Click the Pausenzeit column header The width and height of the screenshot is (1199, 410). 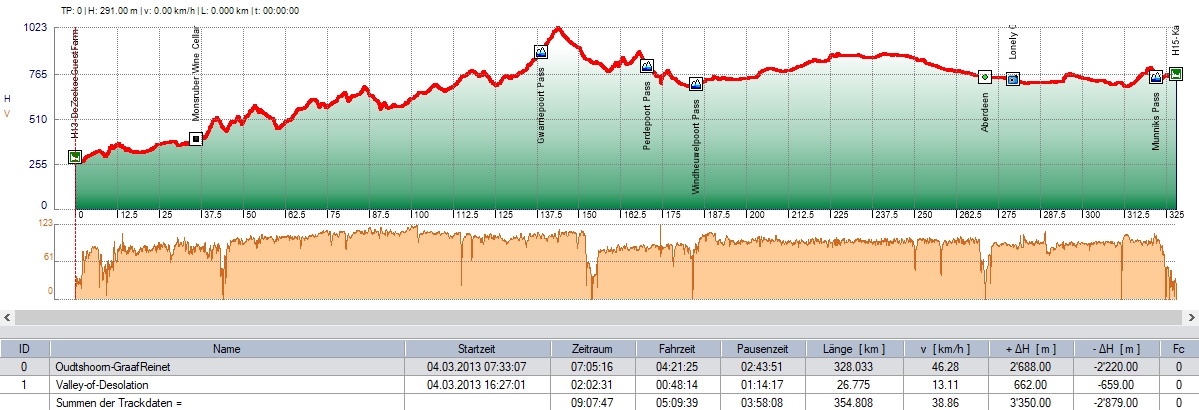click(x=763, y=348)
